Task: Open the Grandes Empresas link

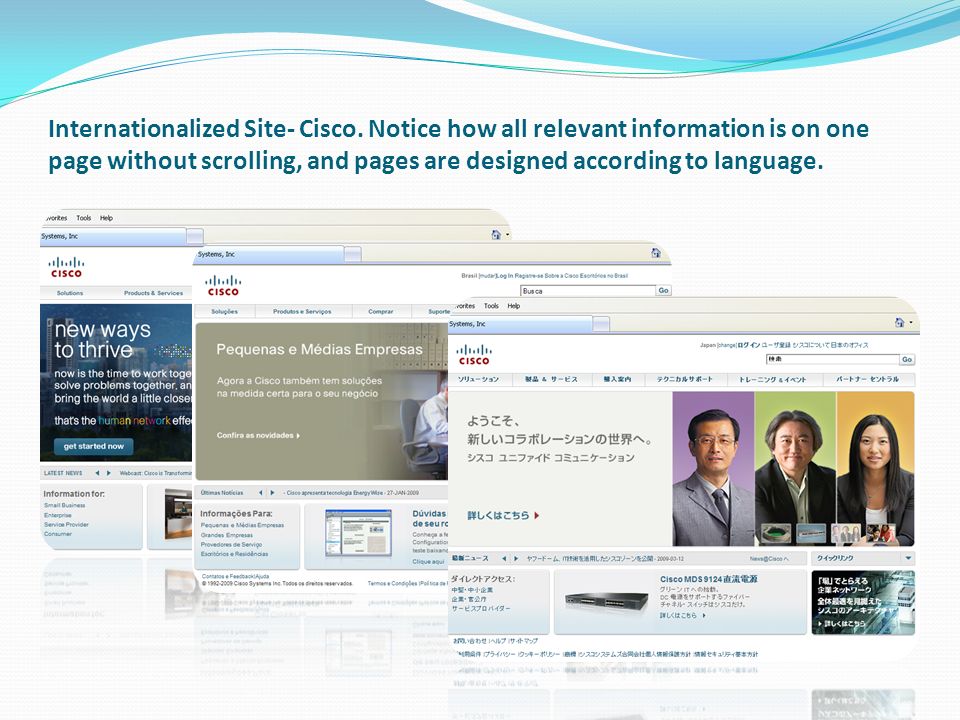Action: pos(227,535)
